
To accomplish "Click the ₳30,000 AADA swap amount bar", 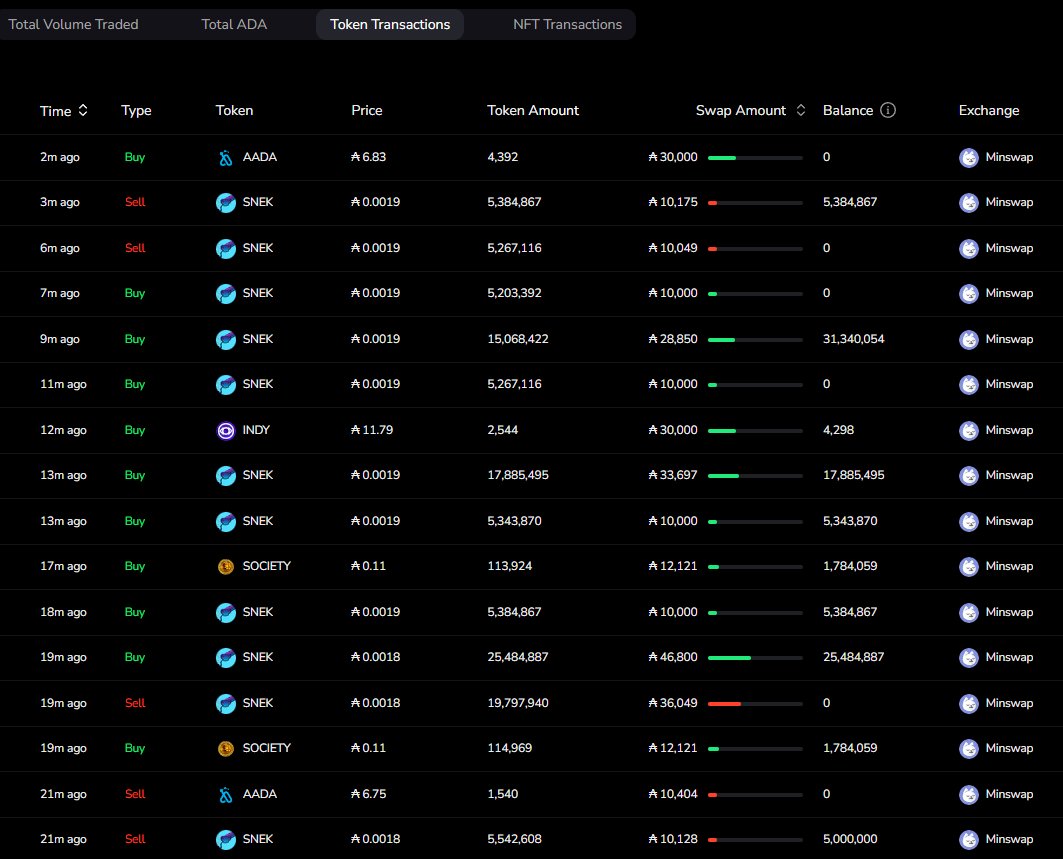I will [755, 158].
